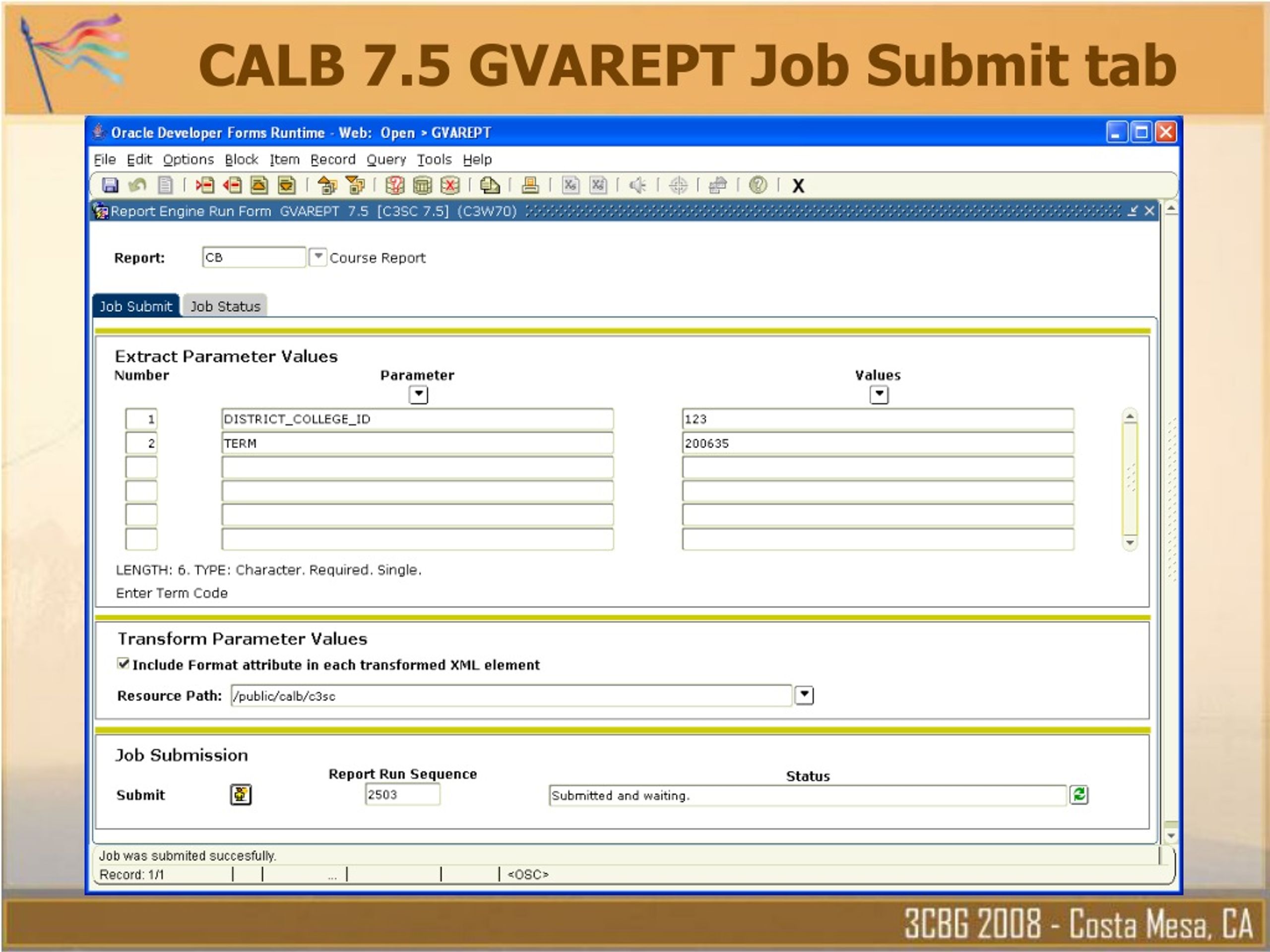
Task: Open the Block menu
Action: click(242, 160)
